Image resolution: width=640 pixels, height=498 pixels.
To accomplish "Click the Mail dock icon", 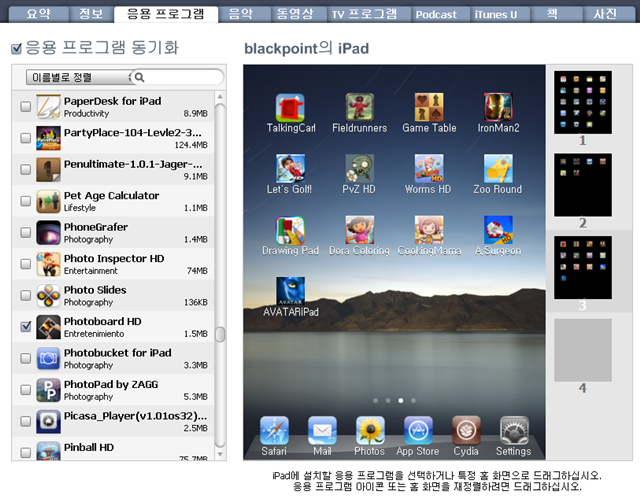I will [322, 430].
